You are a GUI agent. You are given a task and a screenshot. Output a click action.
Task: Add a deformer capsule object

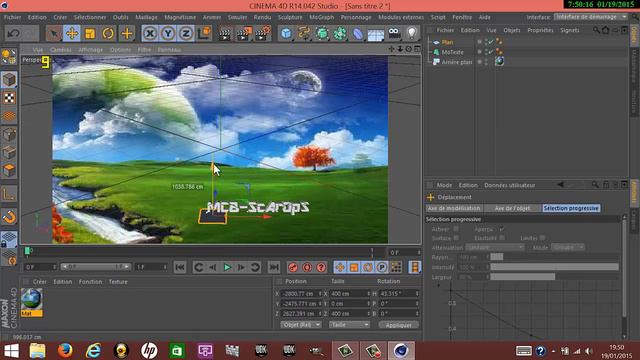pos(358,33)
